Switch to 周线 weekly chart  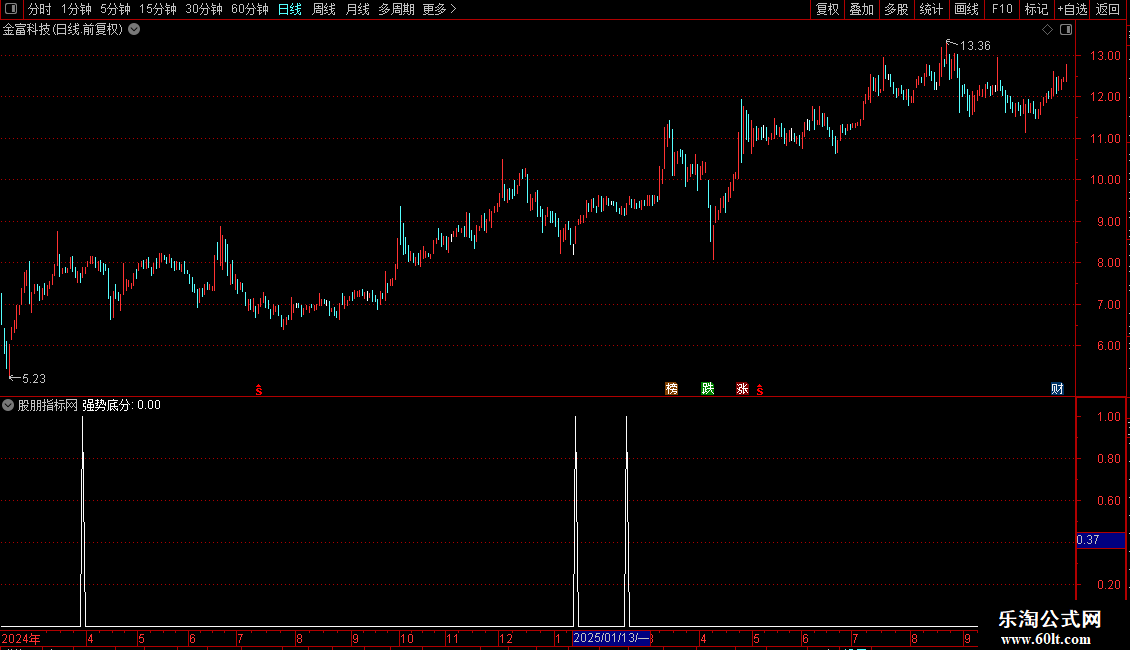click(x=324, y=9)
